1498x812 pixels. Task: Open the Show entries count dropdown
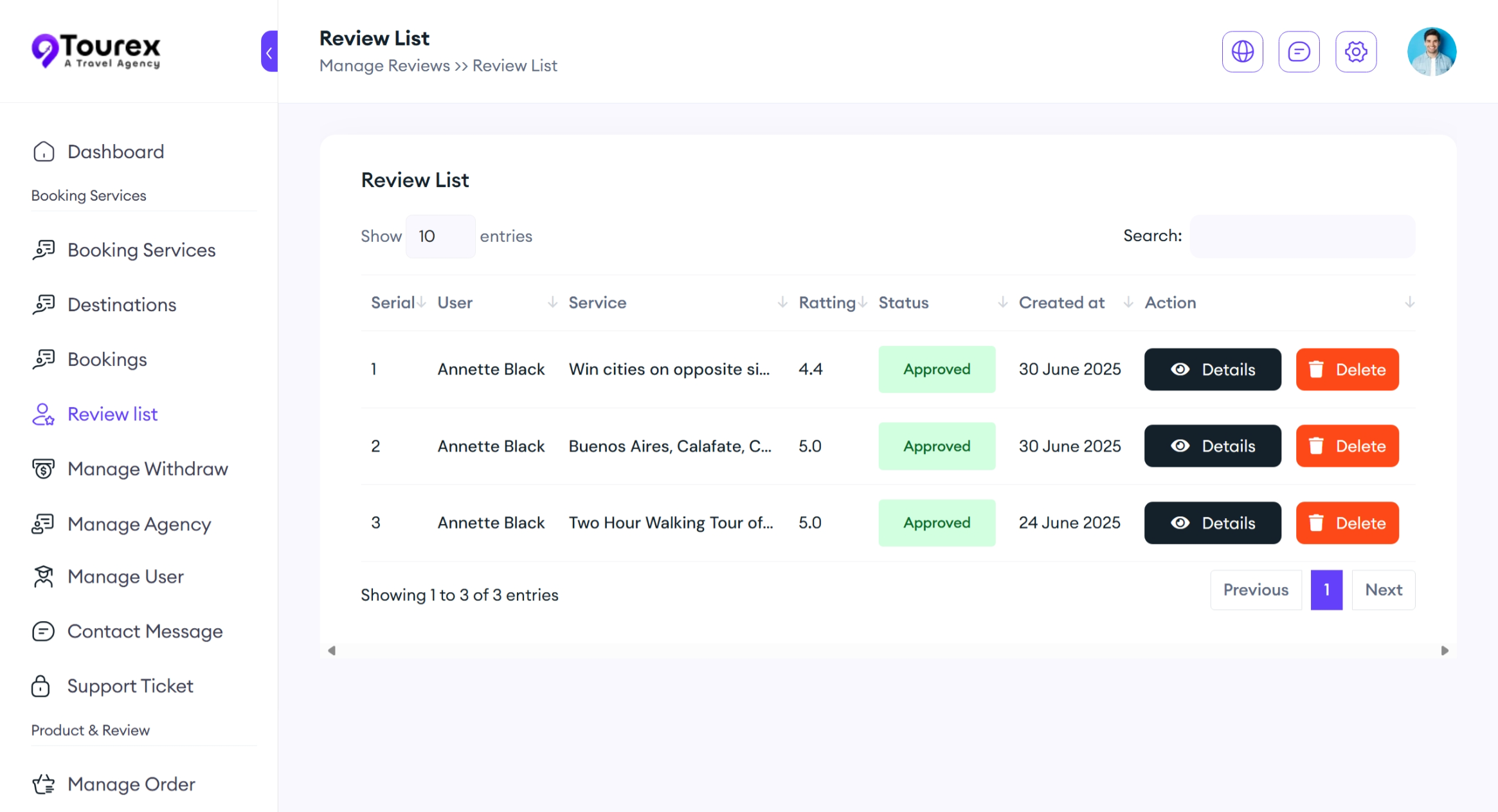click(x=440, y=237)
